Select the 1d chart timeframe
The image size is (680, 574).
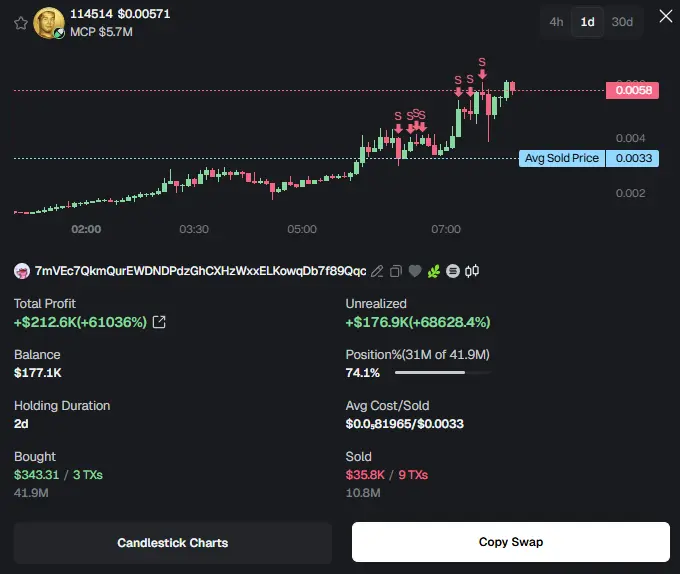(587, 22)
